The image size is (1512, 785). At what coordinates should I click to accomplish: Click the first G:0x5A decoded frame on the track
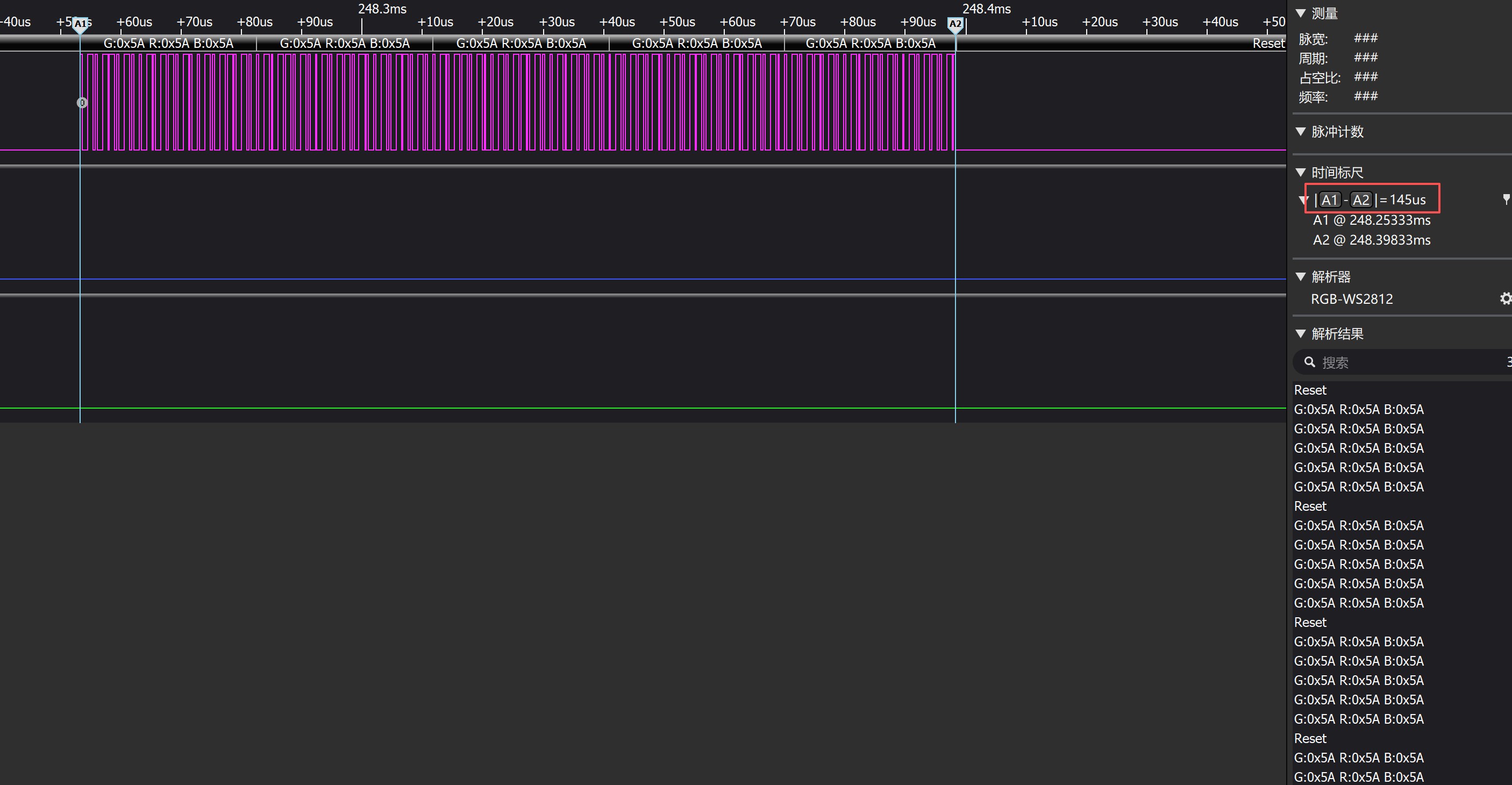click(168, 44)
